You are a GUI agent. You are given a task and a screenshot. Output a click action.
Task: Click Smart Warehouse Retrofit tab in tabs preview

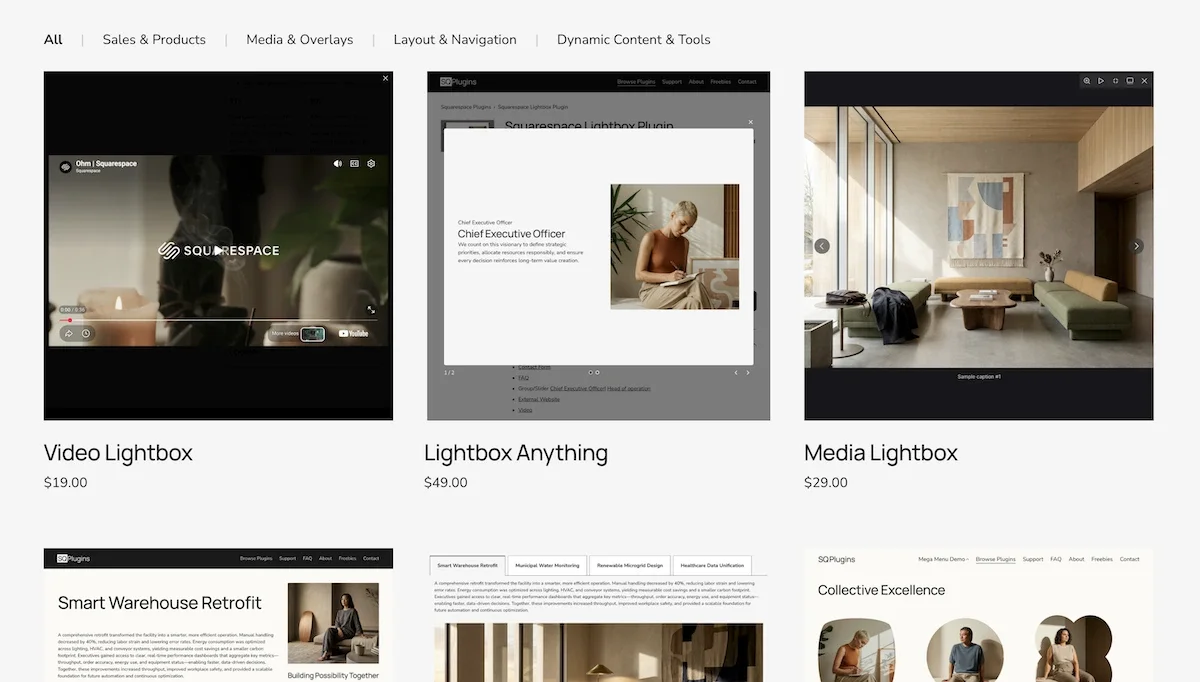(x=468, y=565)
